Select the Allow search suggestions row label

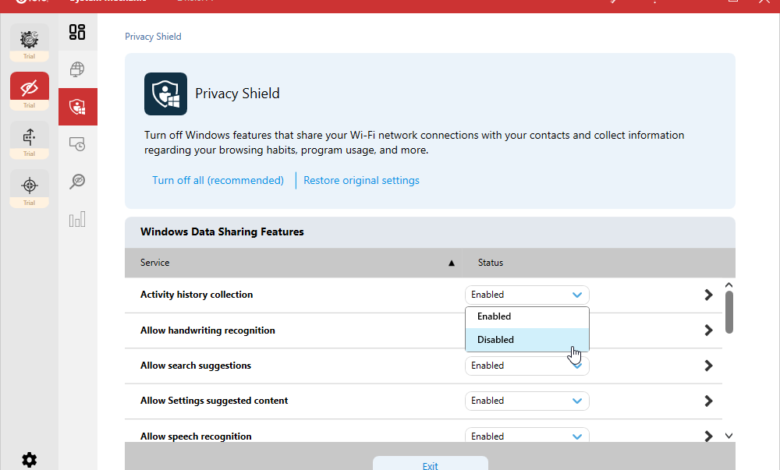195,366
